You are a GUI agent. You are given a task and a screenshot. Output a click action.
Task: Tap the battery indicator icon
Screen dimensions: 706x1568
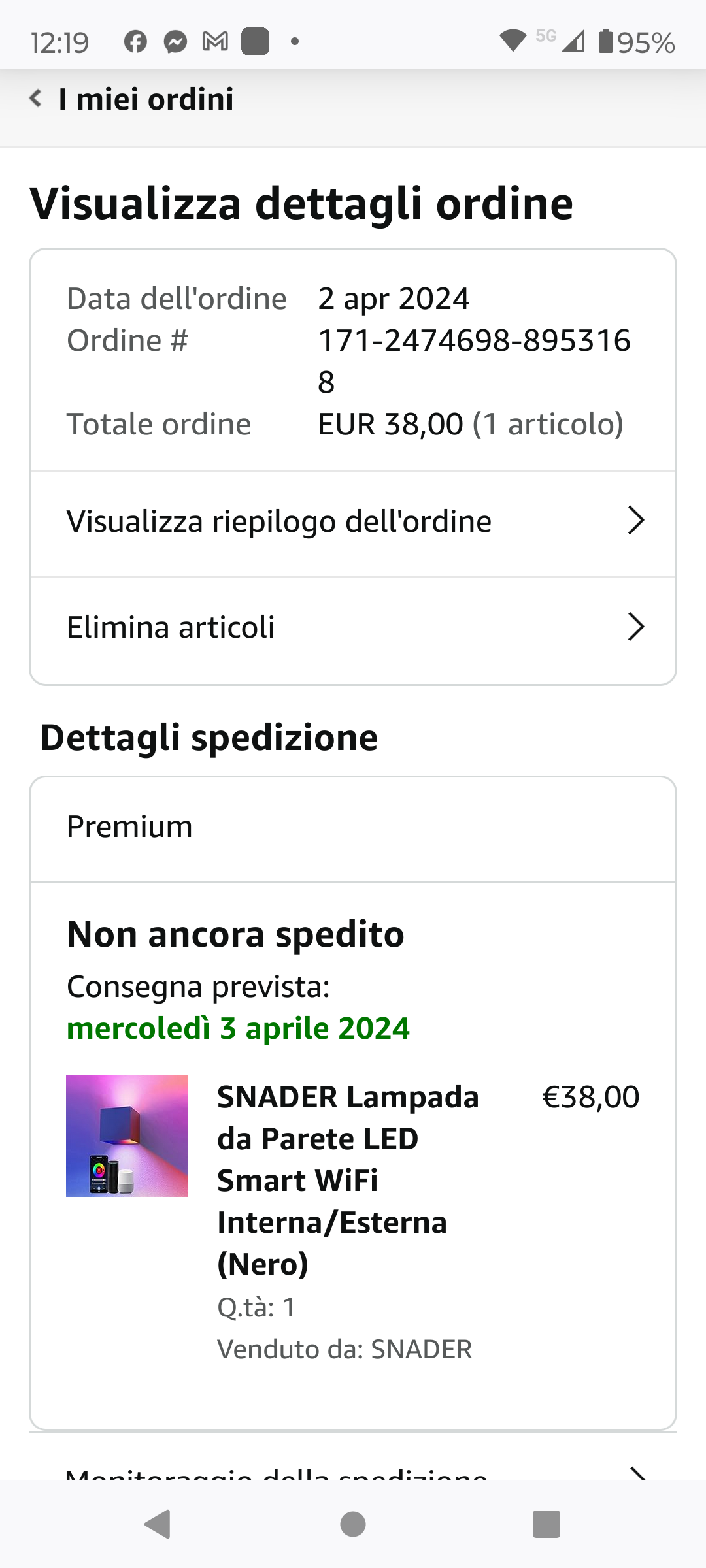pos(606,41)
